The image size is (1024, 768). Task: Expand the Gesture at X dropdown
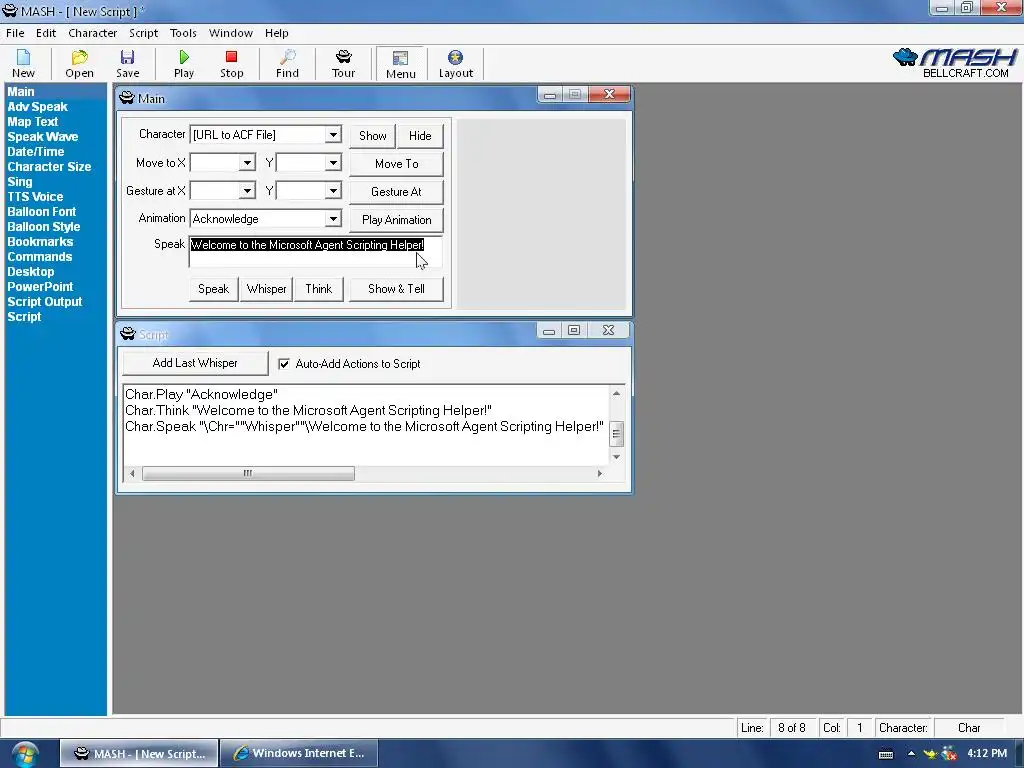coord(247,191)
